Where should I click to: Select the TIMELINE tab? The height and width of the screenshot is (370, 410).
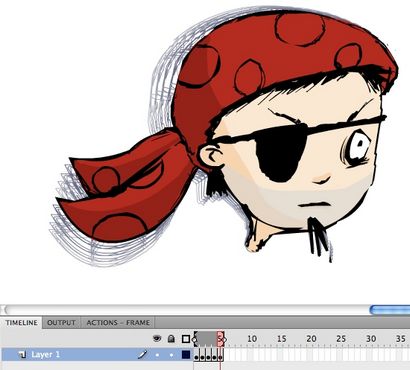(21, 323)
